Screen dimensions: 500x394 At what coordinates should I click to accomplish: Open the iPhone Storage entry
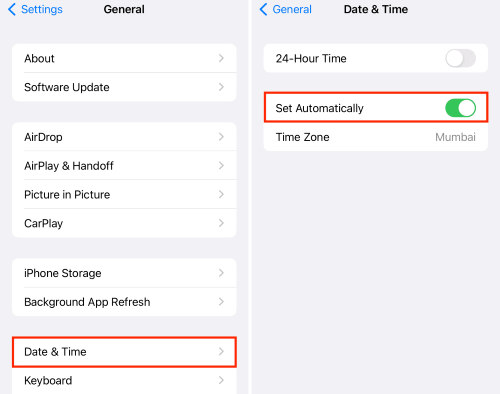pyautogui.click(x=124, y=273)
